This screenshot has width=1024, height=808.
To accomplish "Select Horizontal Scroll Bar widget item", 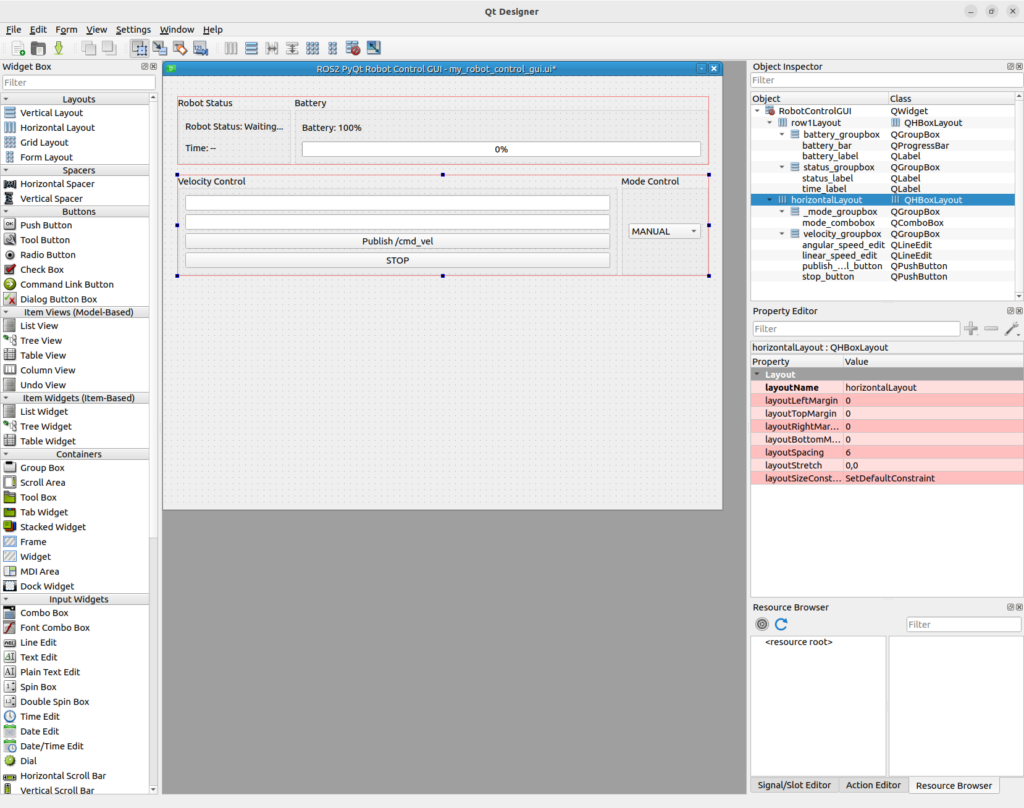I will click(x=63, y=776).
